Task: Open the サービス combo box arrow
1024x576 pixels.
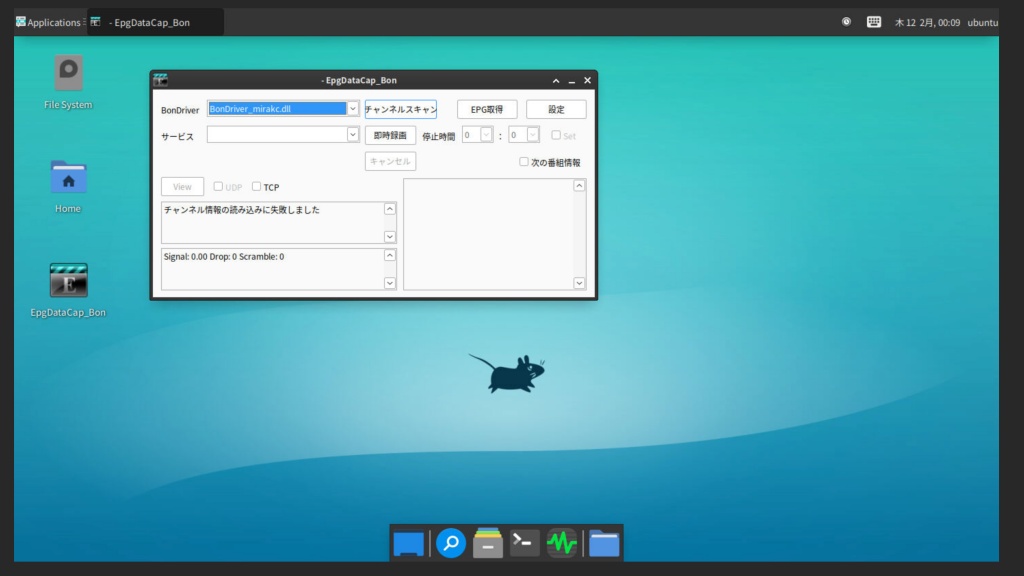Action: point(353,135)
